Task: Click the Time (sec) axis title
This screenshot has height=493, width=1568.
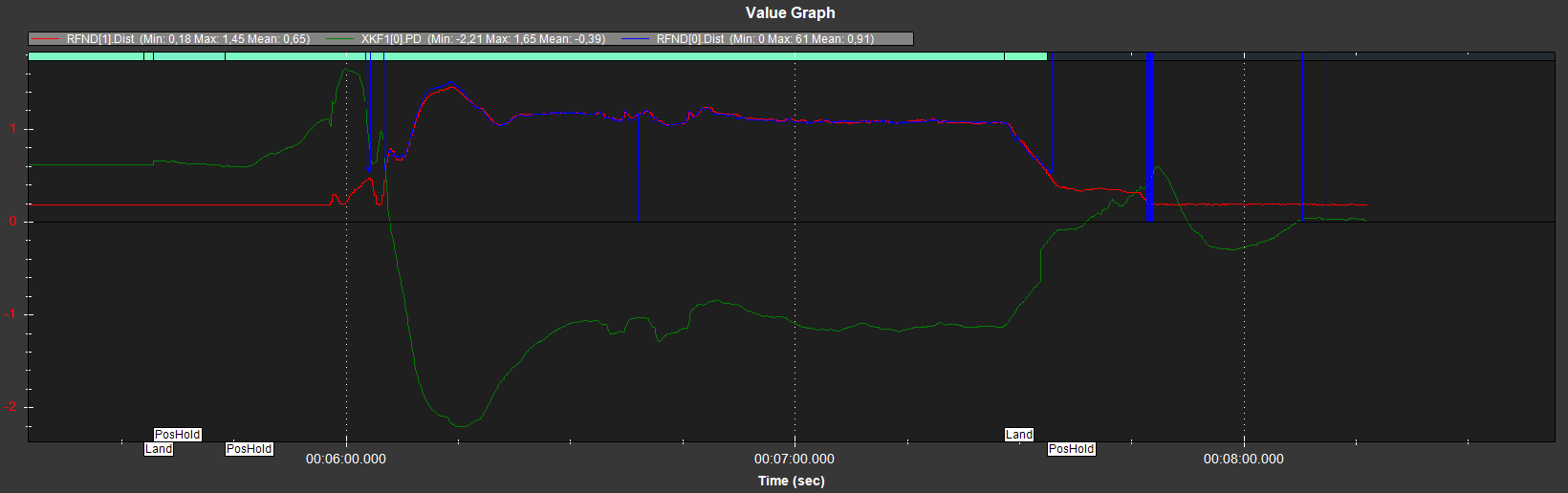Action: coord(791,481)
